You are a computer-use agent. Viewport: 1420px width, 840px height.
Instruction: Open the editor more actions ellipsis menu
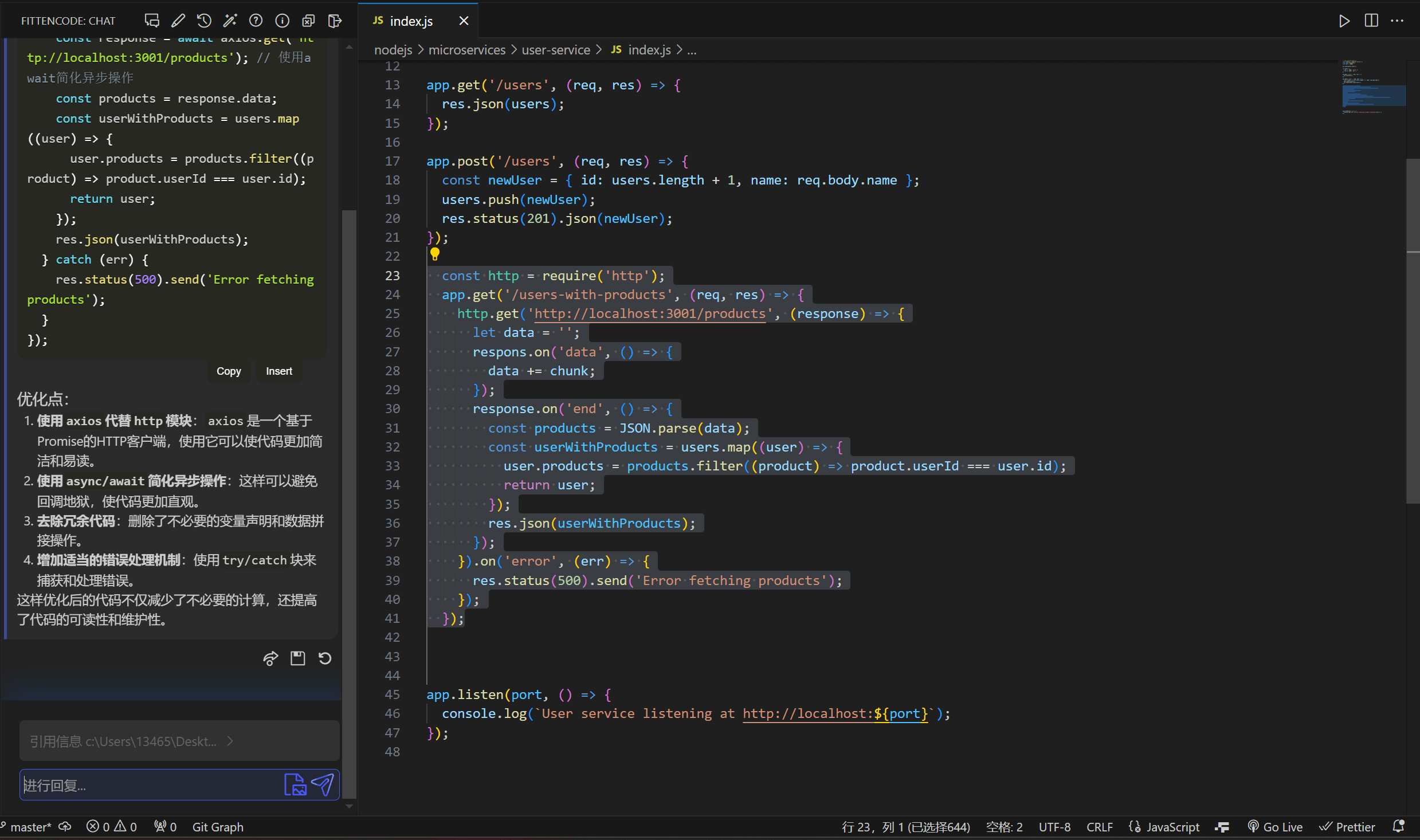[x=1397, y=21]
